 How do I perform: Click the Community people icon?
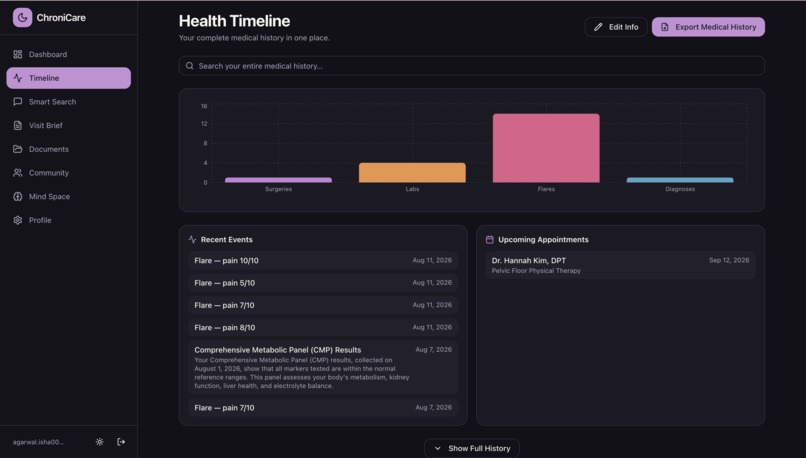click(17, 173)
